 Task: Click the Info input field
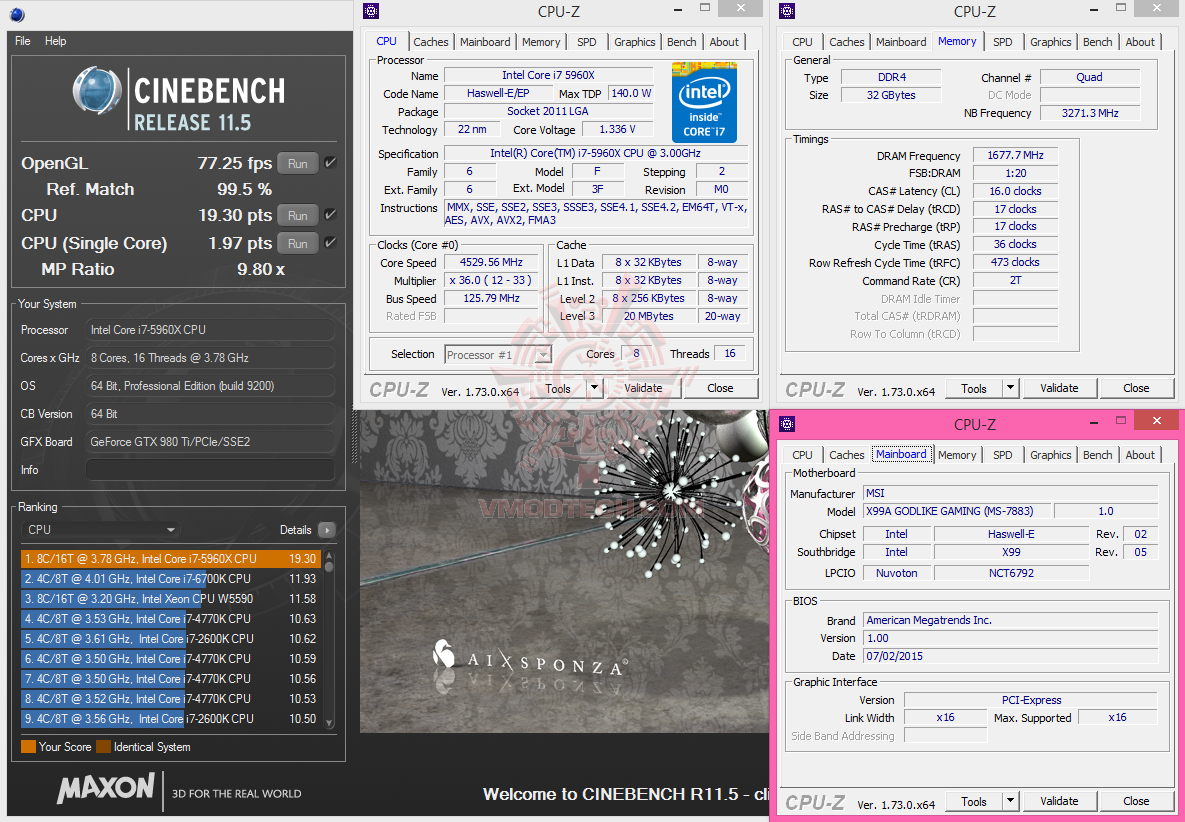tap(210, 470)
